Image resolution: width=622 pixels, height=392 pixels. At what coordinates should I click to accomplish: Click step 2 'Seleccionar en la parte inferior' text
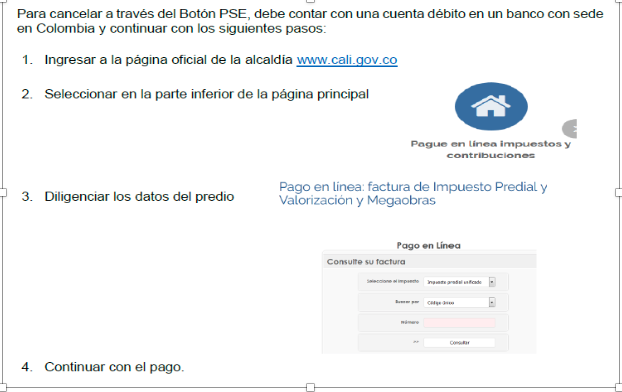[x=207, y=94]
